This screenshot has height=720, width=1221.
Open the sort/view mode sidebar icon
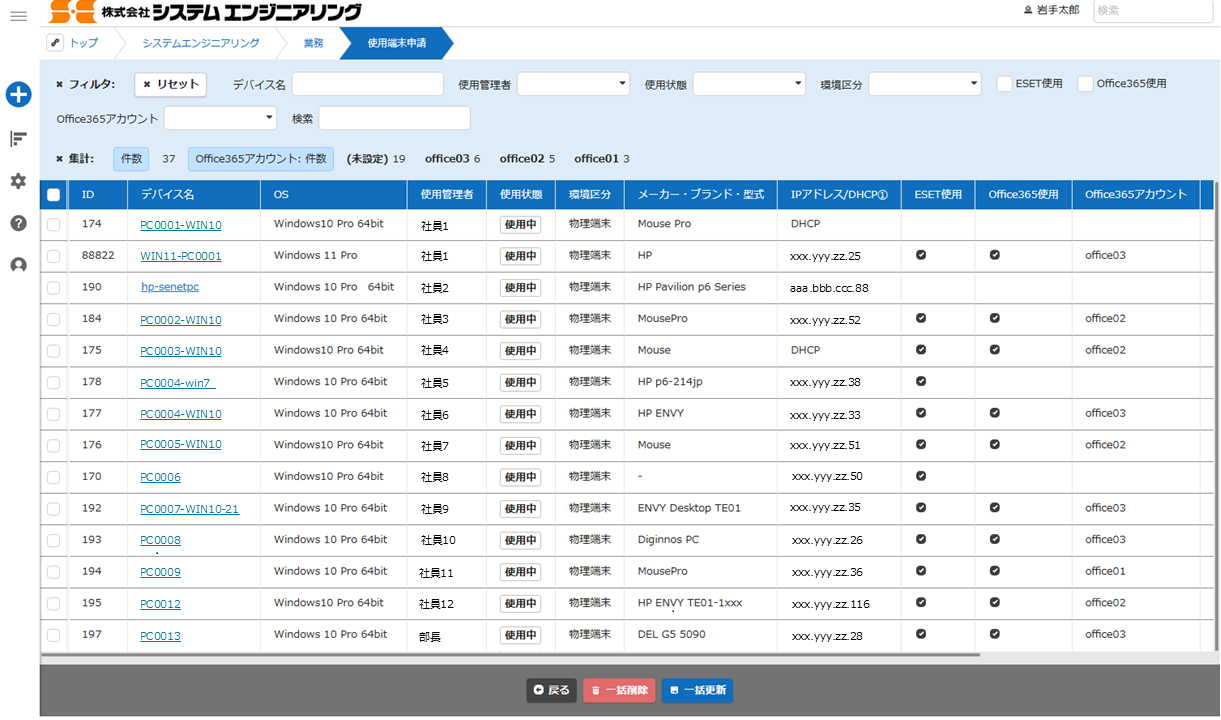click(18, 139)
